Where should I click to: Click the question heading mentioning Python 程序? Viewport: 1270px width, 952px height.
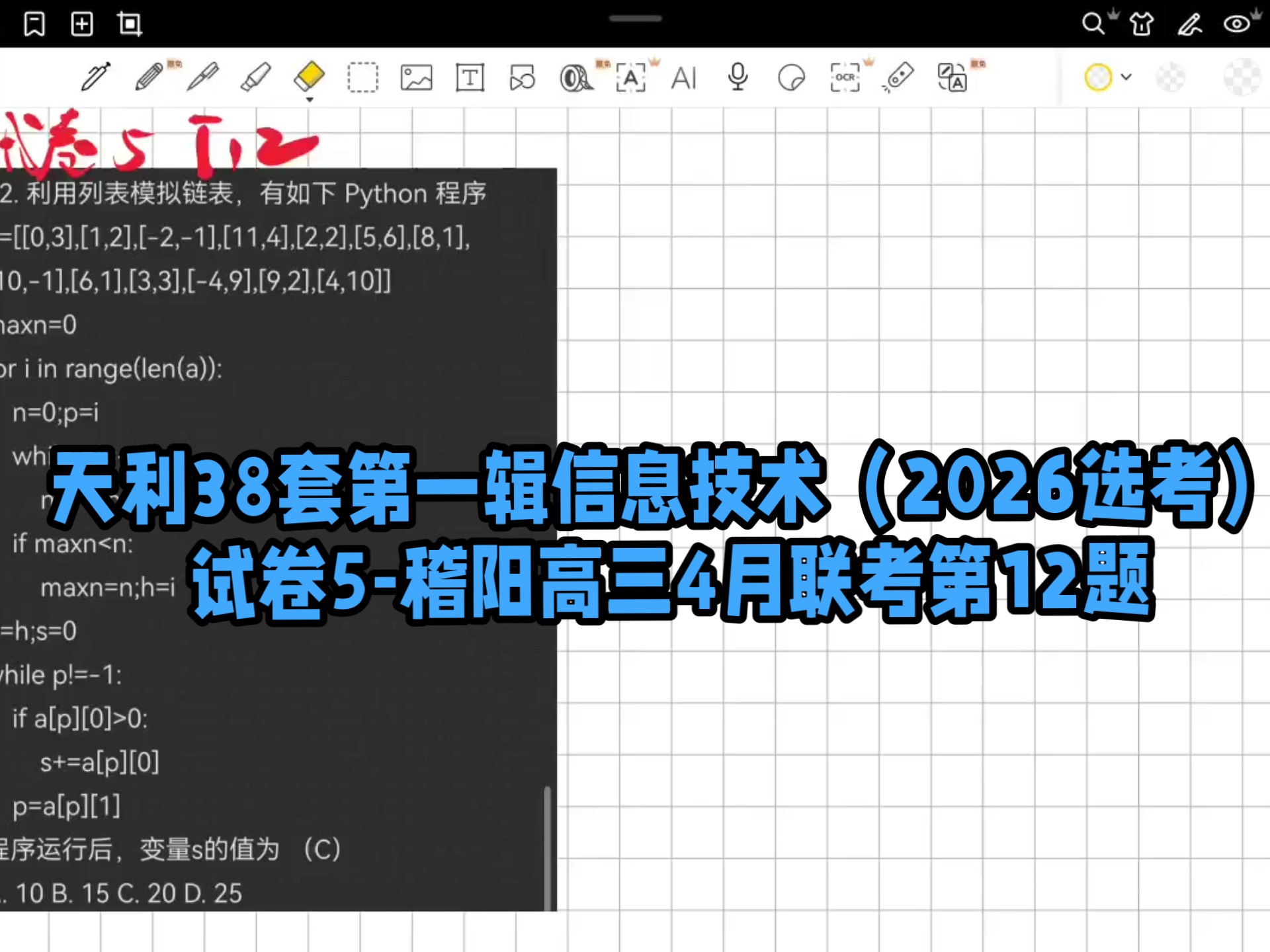pyautogui.click(x=243, y=193)
